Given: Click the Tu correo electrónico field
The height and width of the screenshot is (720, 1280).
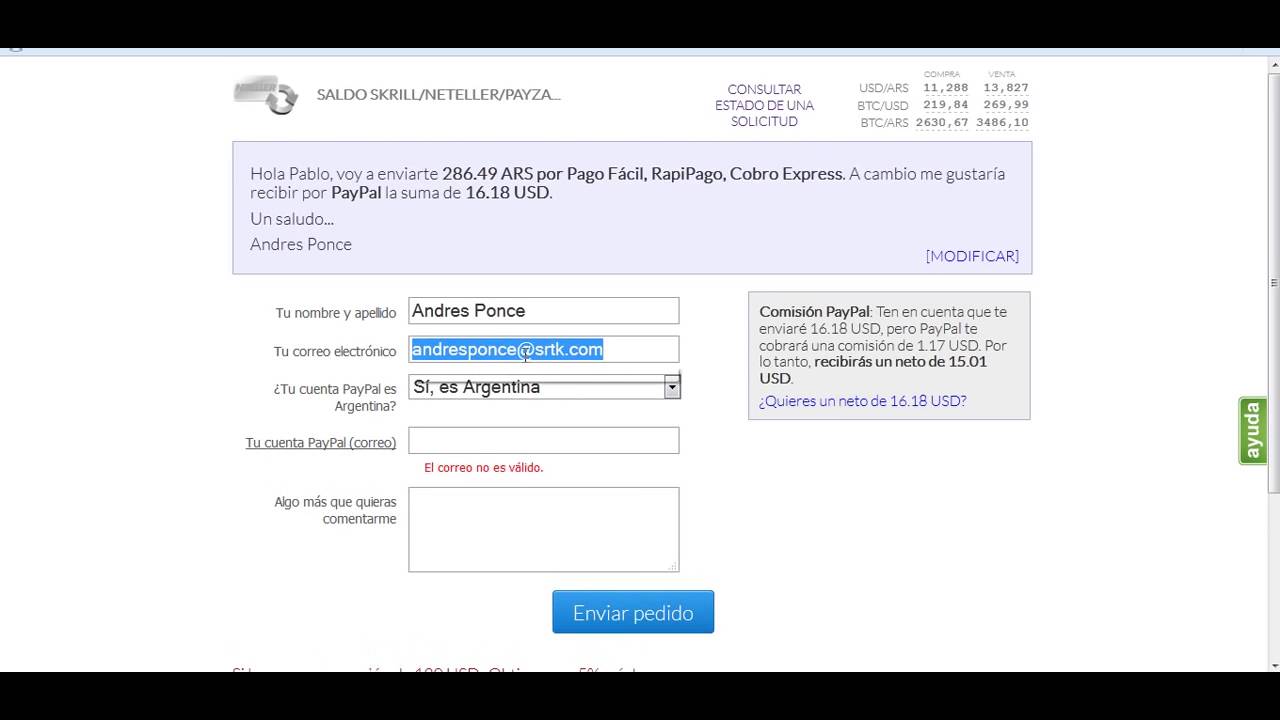Looking at the screenshot, I should [544, 349].
